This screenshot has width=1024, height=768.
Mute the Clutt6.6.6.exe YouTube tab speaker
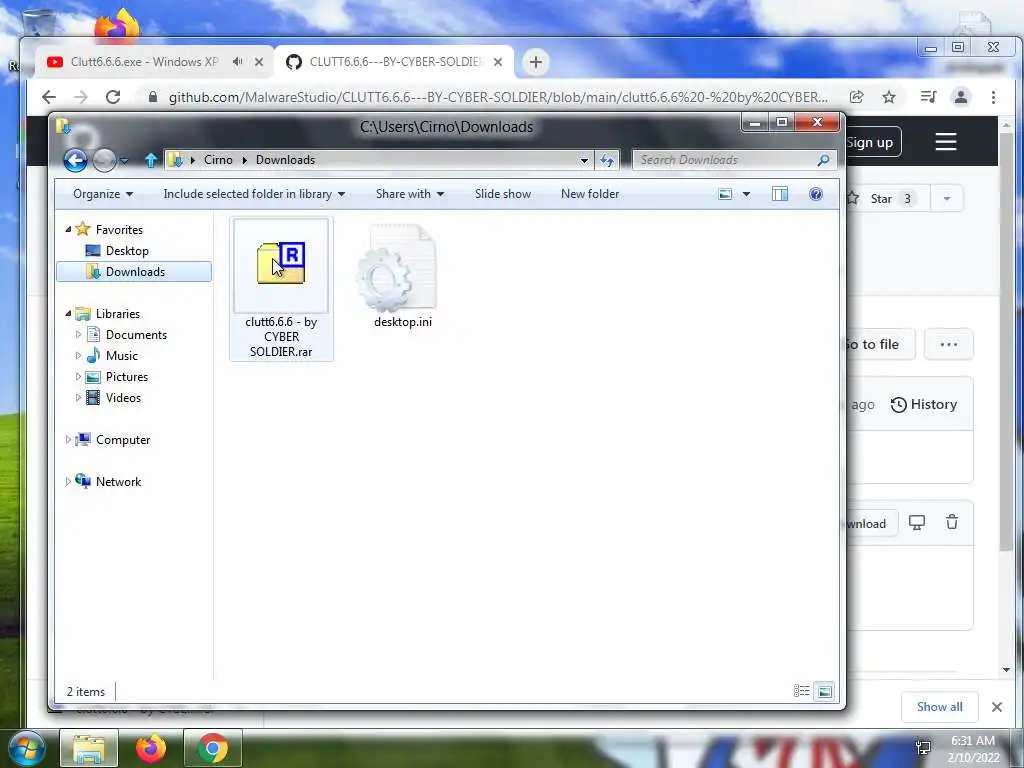pyautogui.click(x=238, y=61)
